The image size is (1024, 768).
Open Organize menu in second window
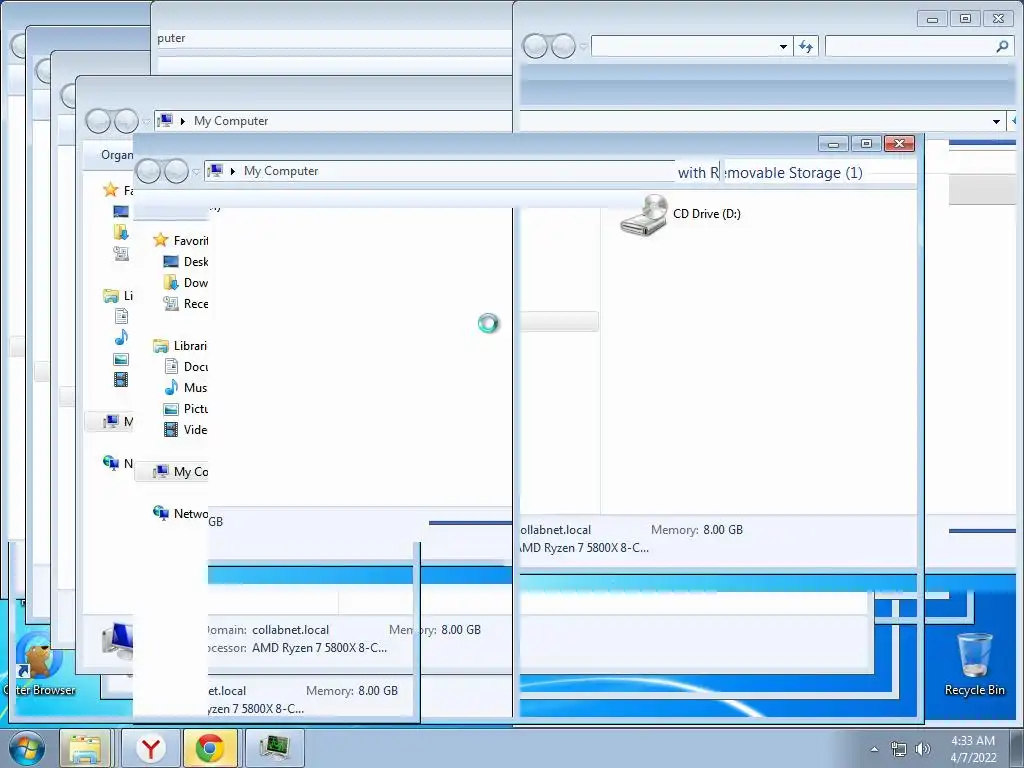pyautogui.click(x=116, y=155)
